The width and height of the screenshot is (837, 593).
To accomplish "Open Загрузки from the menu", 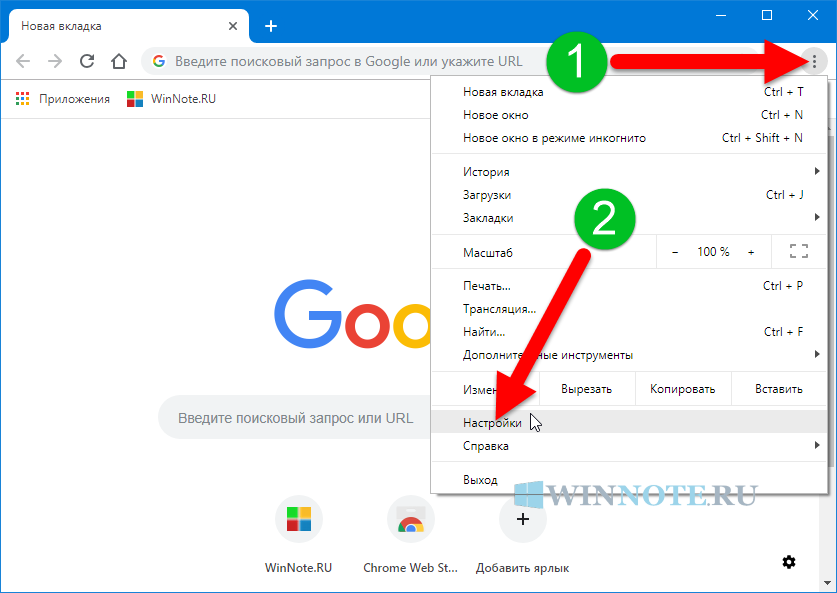I will point(630,195).
